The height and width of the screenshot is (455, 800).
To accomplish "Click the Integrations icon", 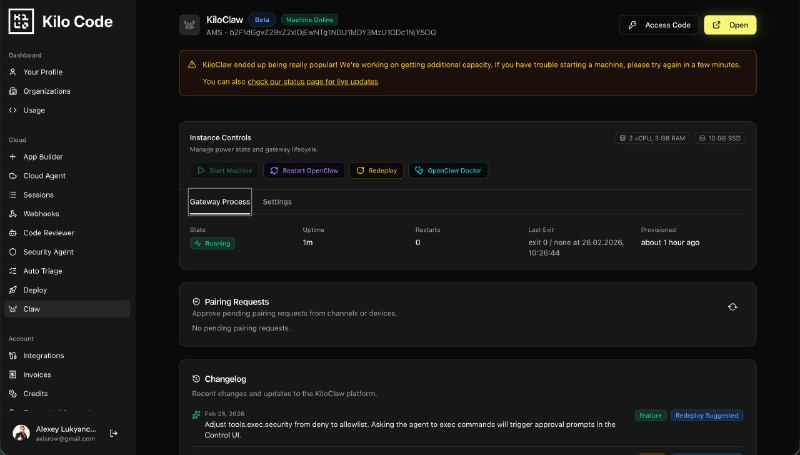I will (x=13, y=356).
